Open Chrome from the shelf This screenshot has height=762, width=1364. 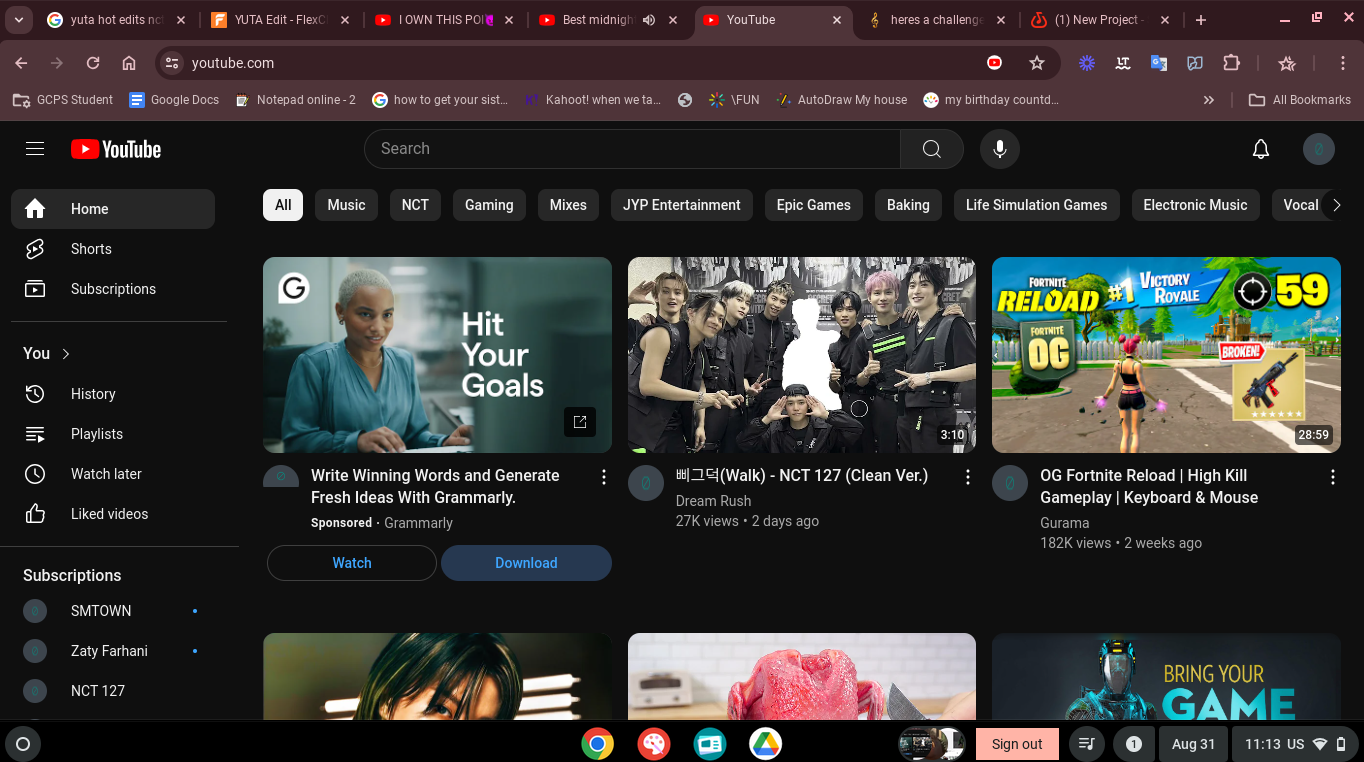598,743
